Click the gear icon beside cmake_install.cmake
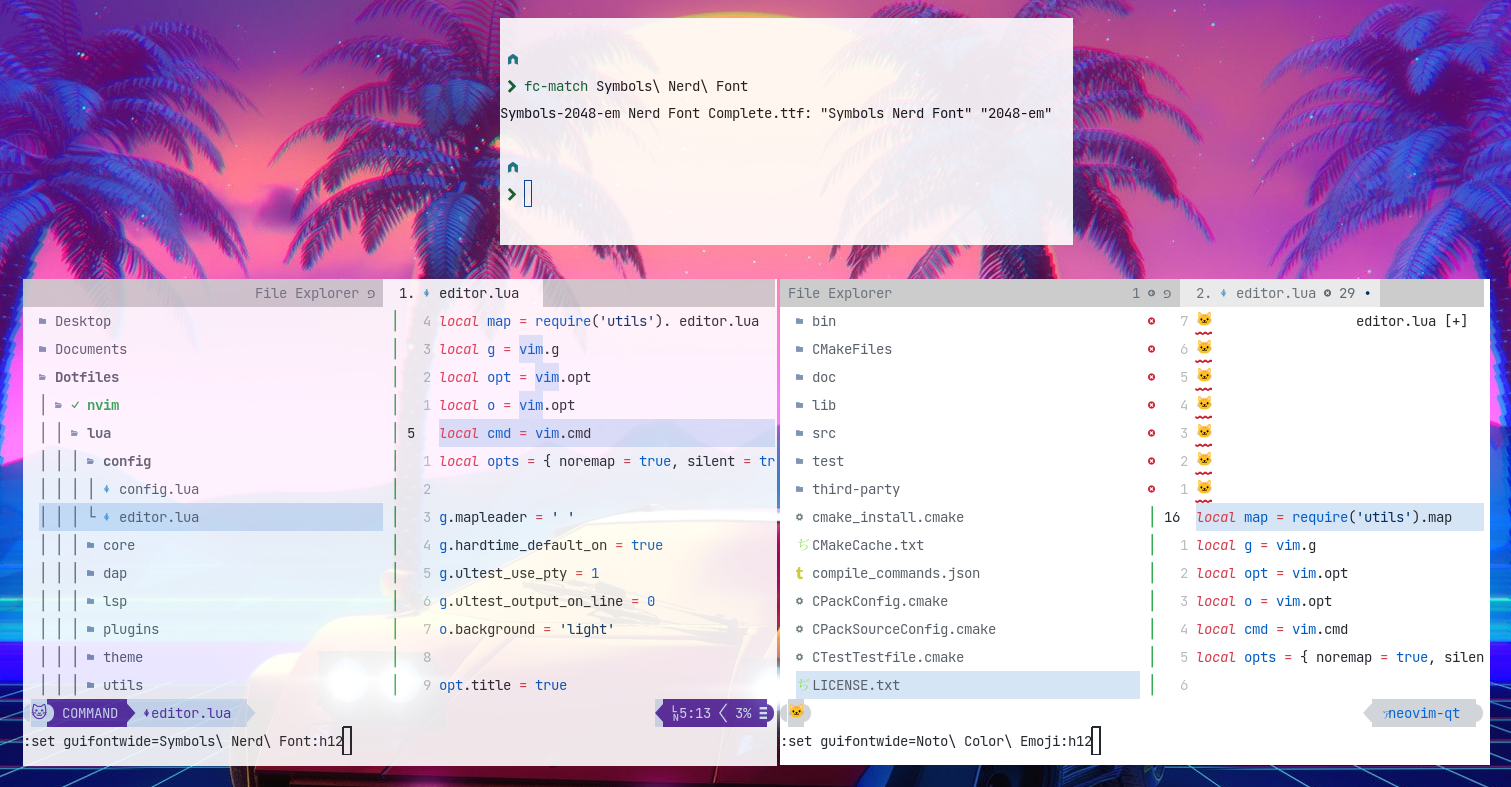The width and height of the screenshot is (1511, 787). [x=797, y=517]
